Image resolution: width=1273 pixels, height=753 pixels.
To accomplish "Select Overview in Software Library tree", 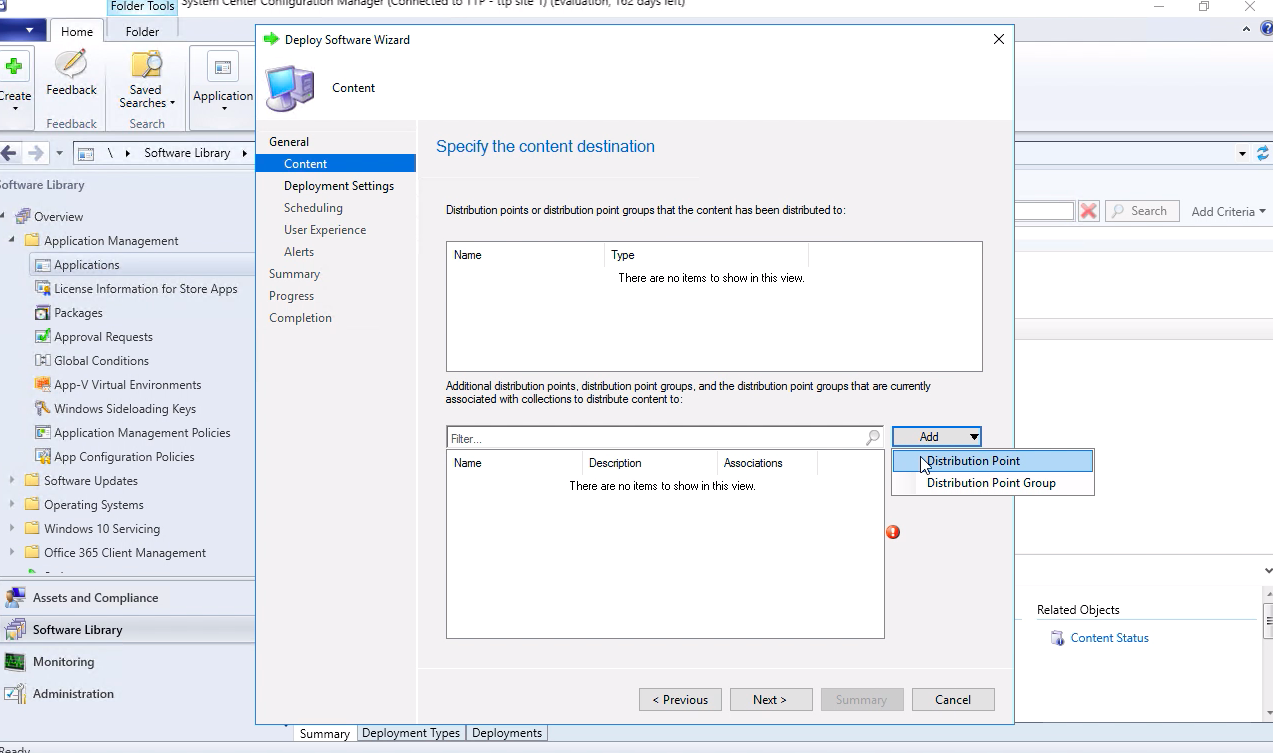I will coord(58,217).
